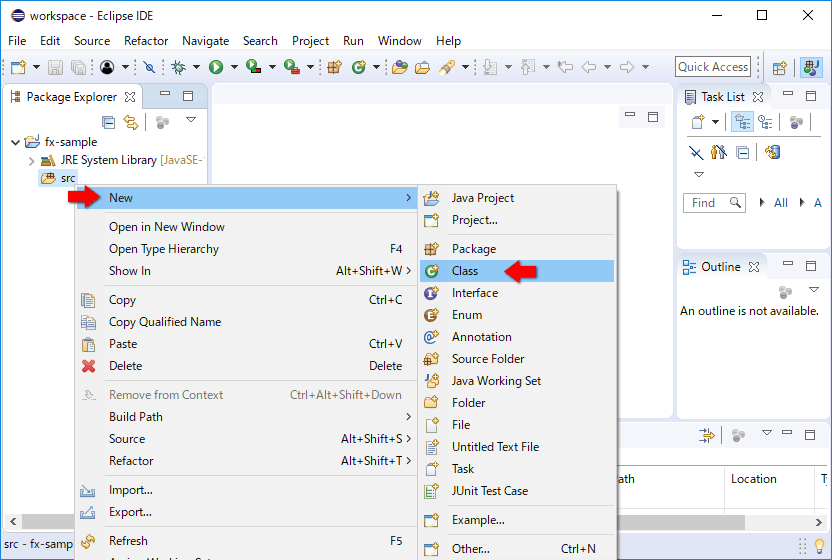Image resolution: width=832 pixels, height=560 pixels.
Task: Click the Open Perspective icon
Action: (x=779, y=68)
